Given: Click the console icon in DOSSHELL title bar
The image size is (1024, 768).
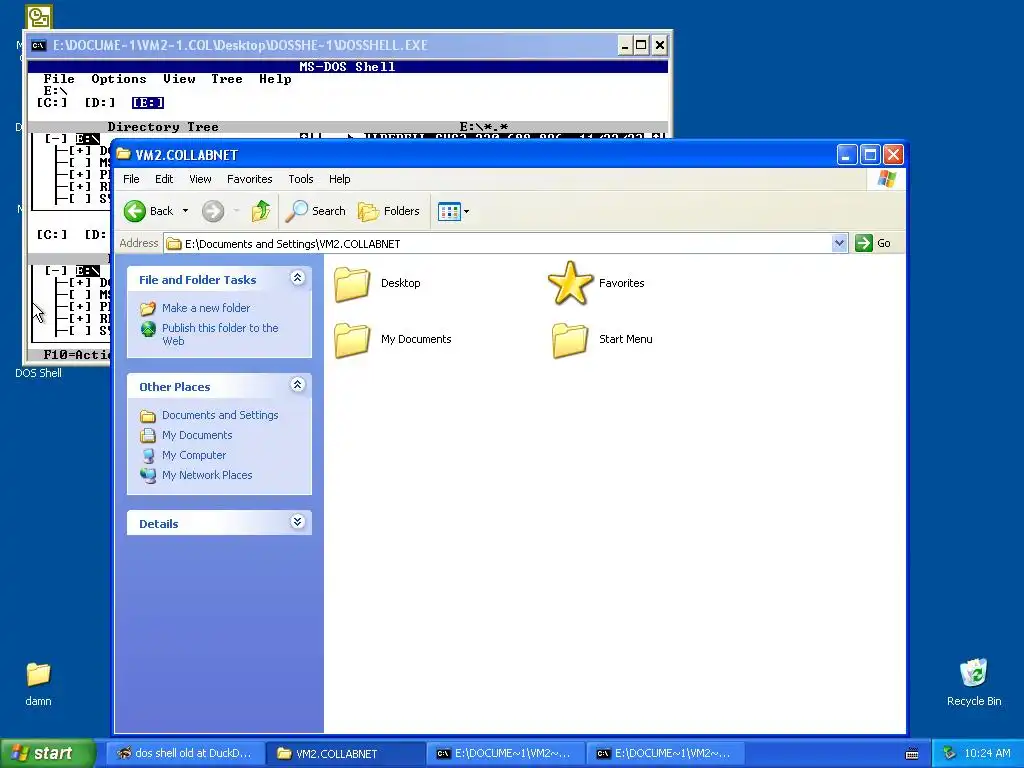Looking at the screenshot, I should [x=39, y=45].
